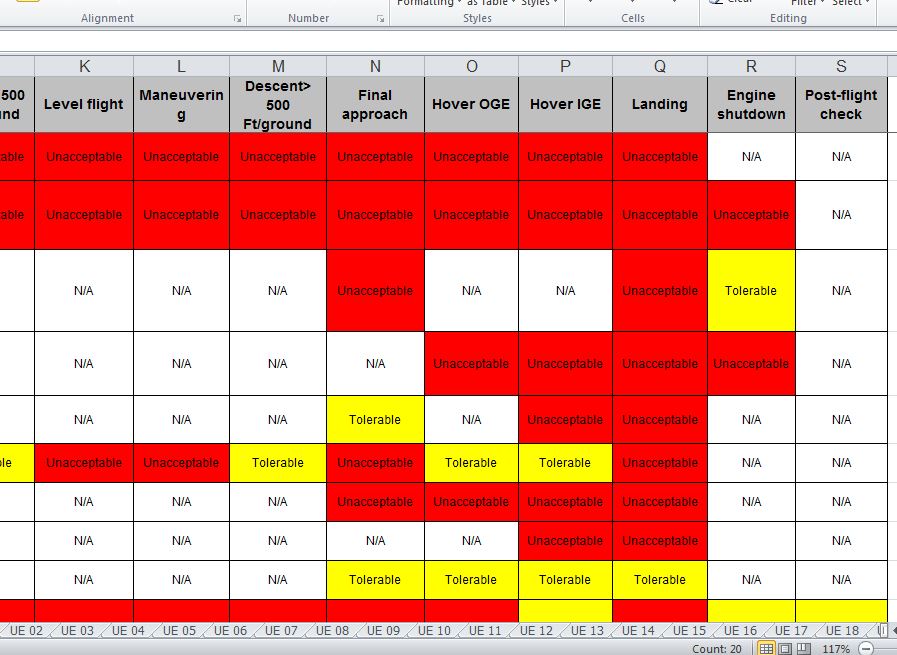The width and height of the screenshot is (897, 655).
Task: Go to the UE 17 sheet tab
Action: [791, 631]
